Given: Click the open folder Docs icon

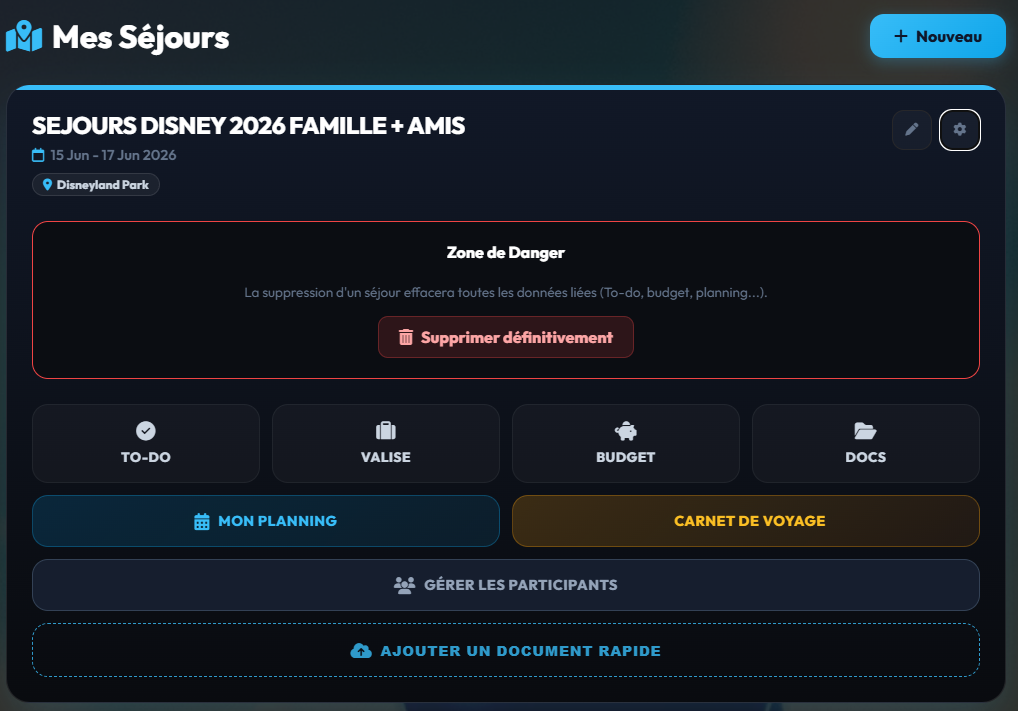Looking at the screenshot, I should click(865, 431).
